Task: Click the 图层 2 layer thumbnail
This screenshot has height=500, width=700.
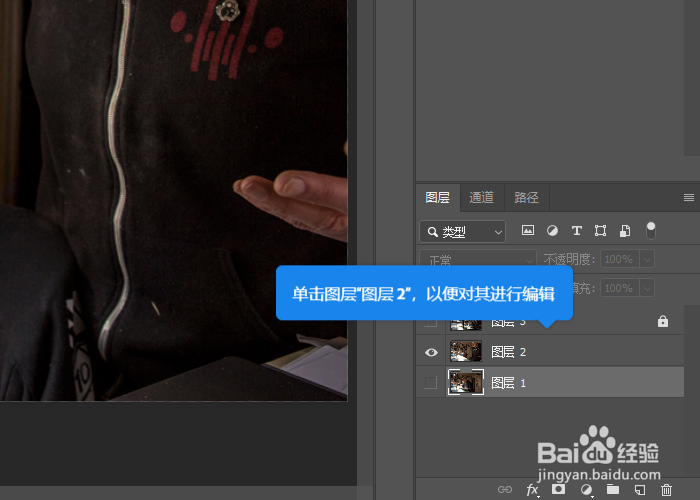Action: click(x=466, y=351)
